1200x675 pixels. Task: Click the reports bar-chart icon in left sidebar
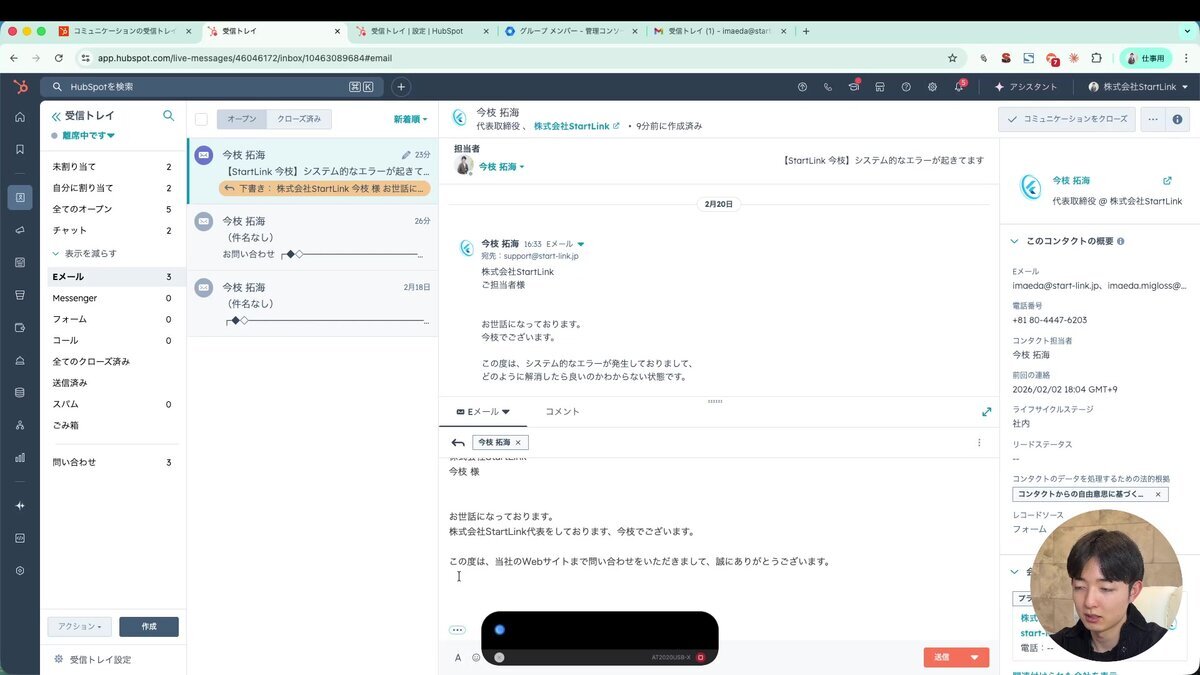(19, 458)
